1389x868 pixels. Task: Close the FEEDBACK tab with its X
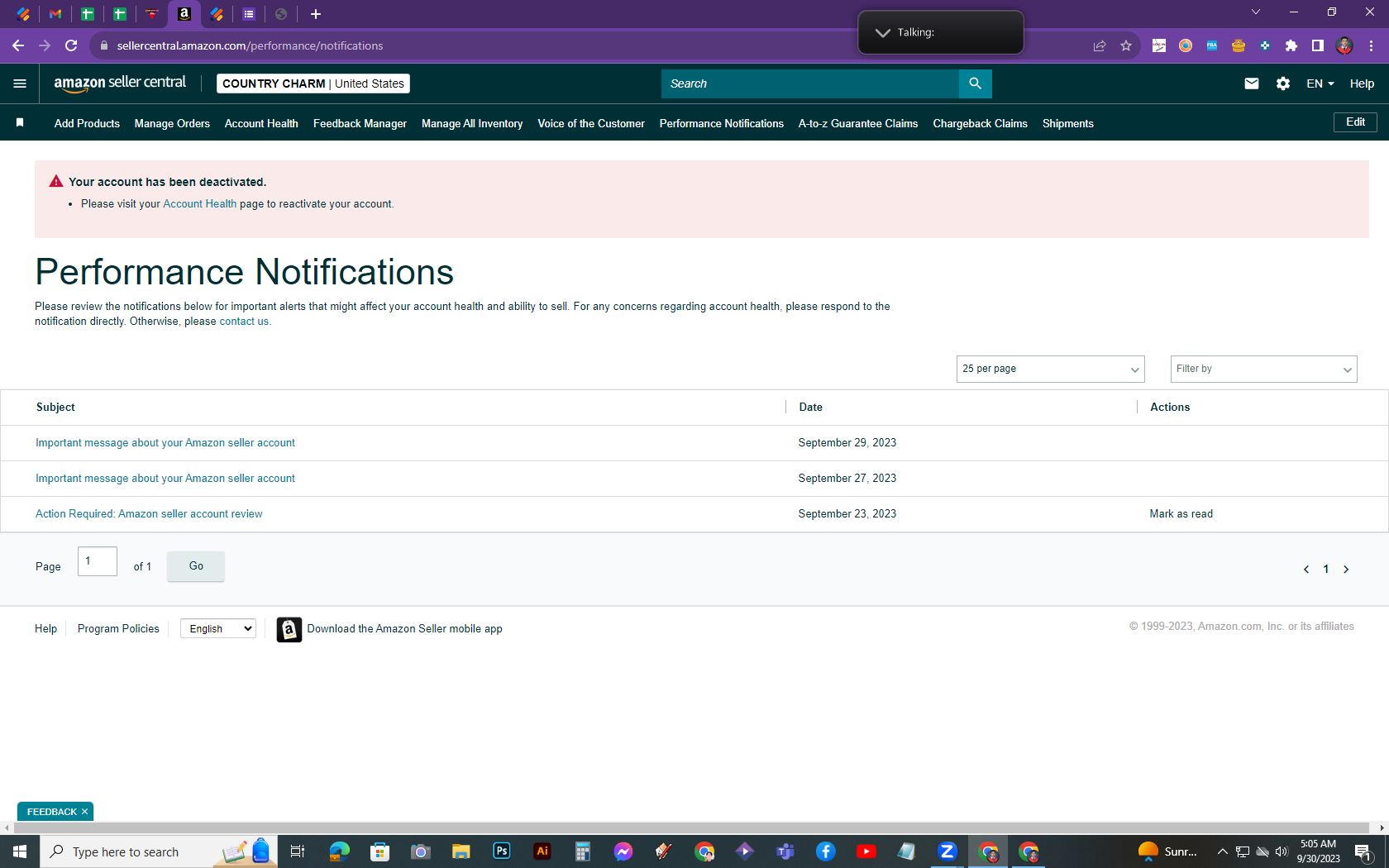point(84,812)
